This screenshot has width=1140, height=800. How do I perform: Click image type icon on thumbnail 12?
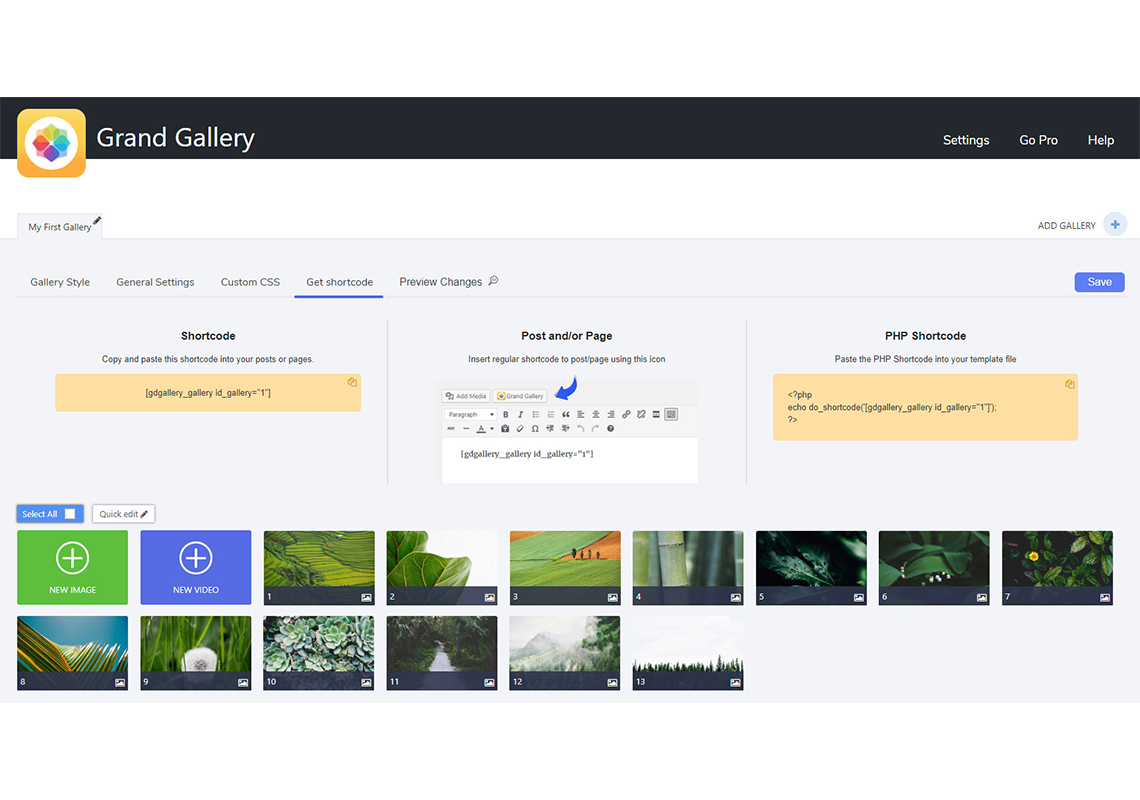[x=612, y=683]
